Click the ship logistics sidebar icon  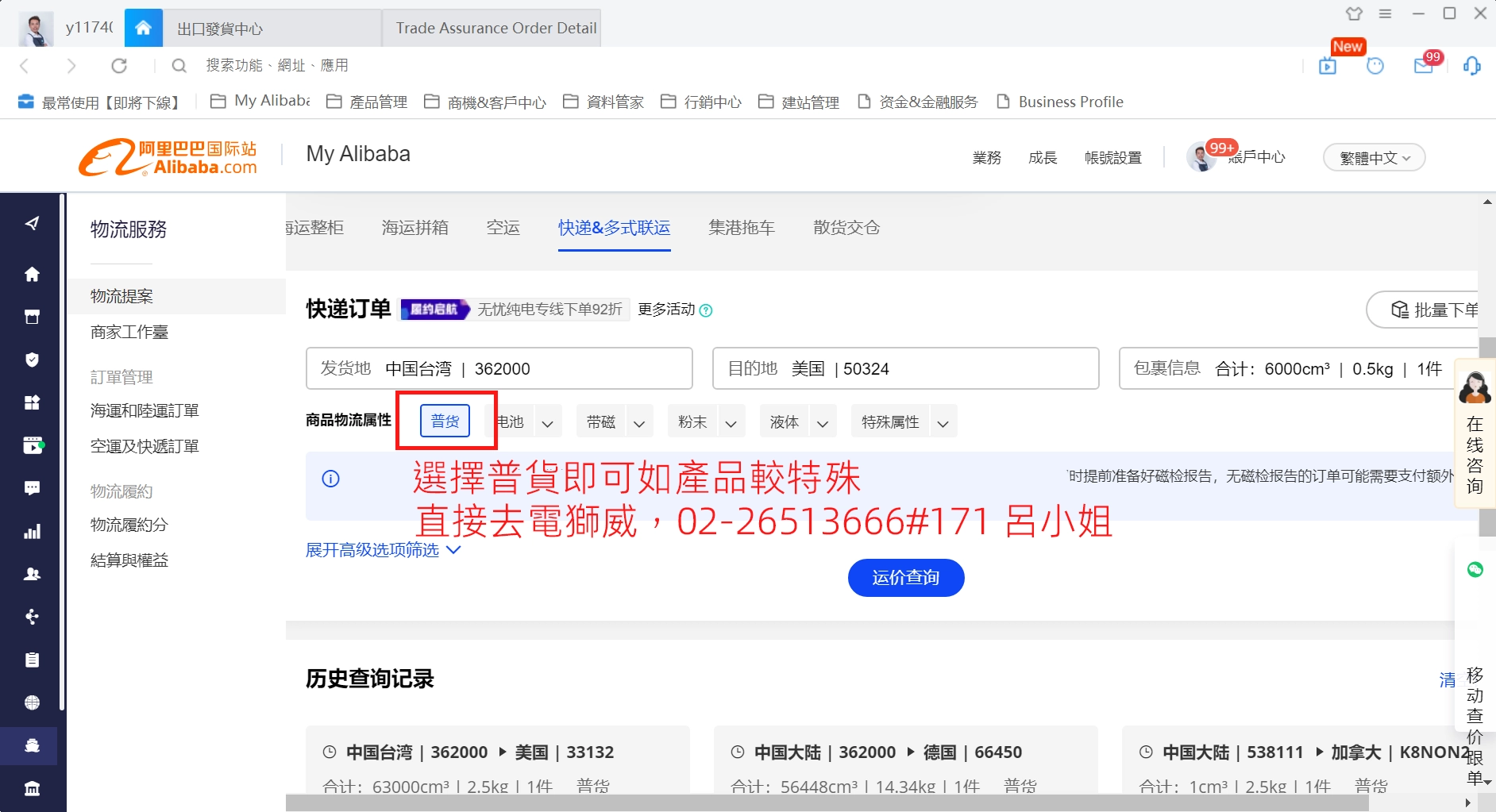(x=32, y=745)
